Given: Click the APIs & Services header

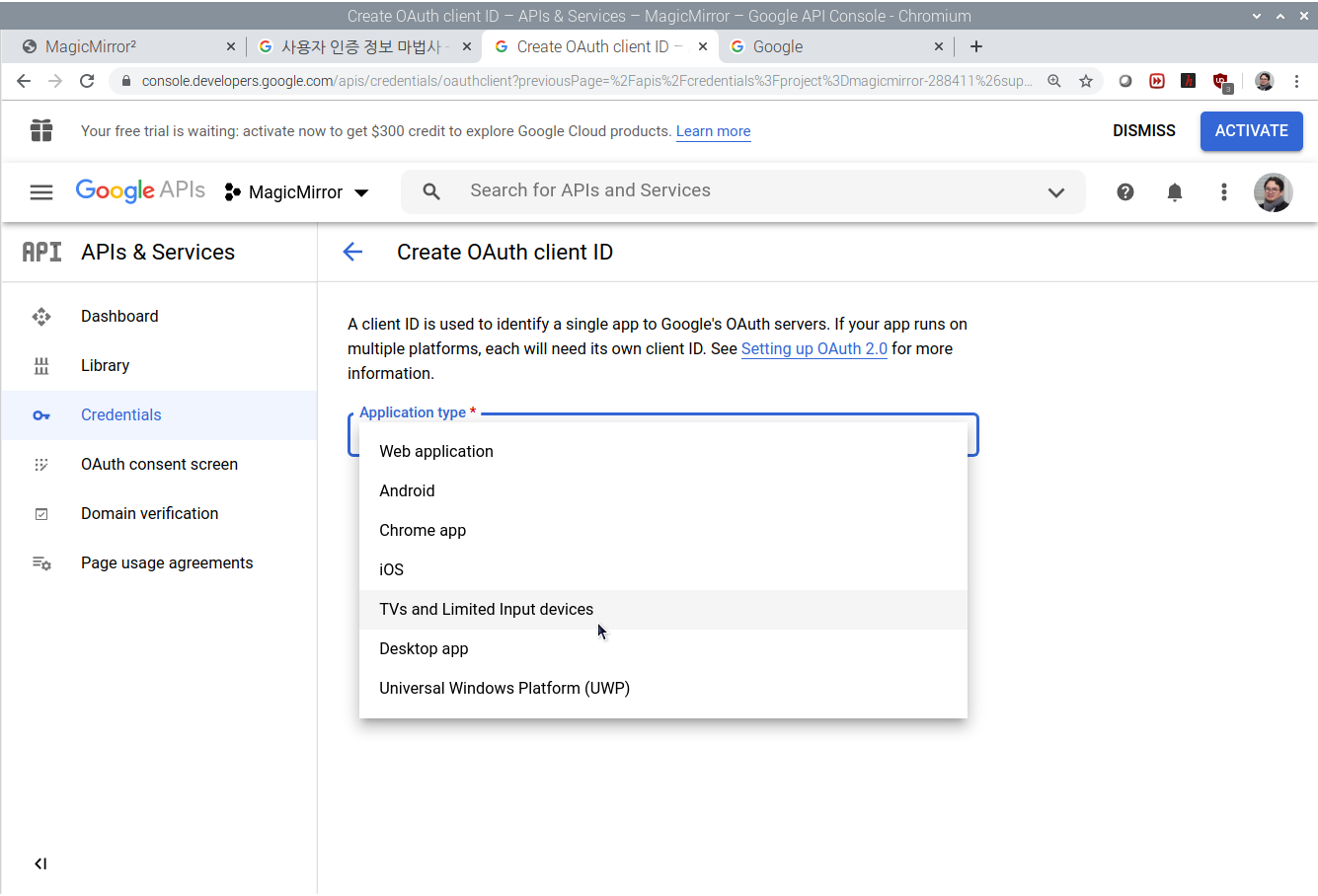Looking at the screenshot, I should coord(158,253).
